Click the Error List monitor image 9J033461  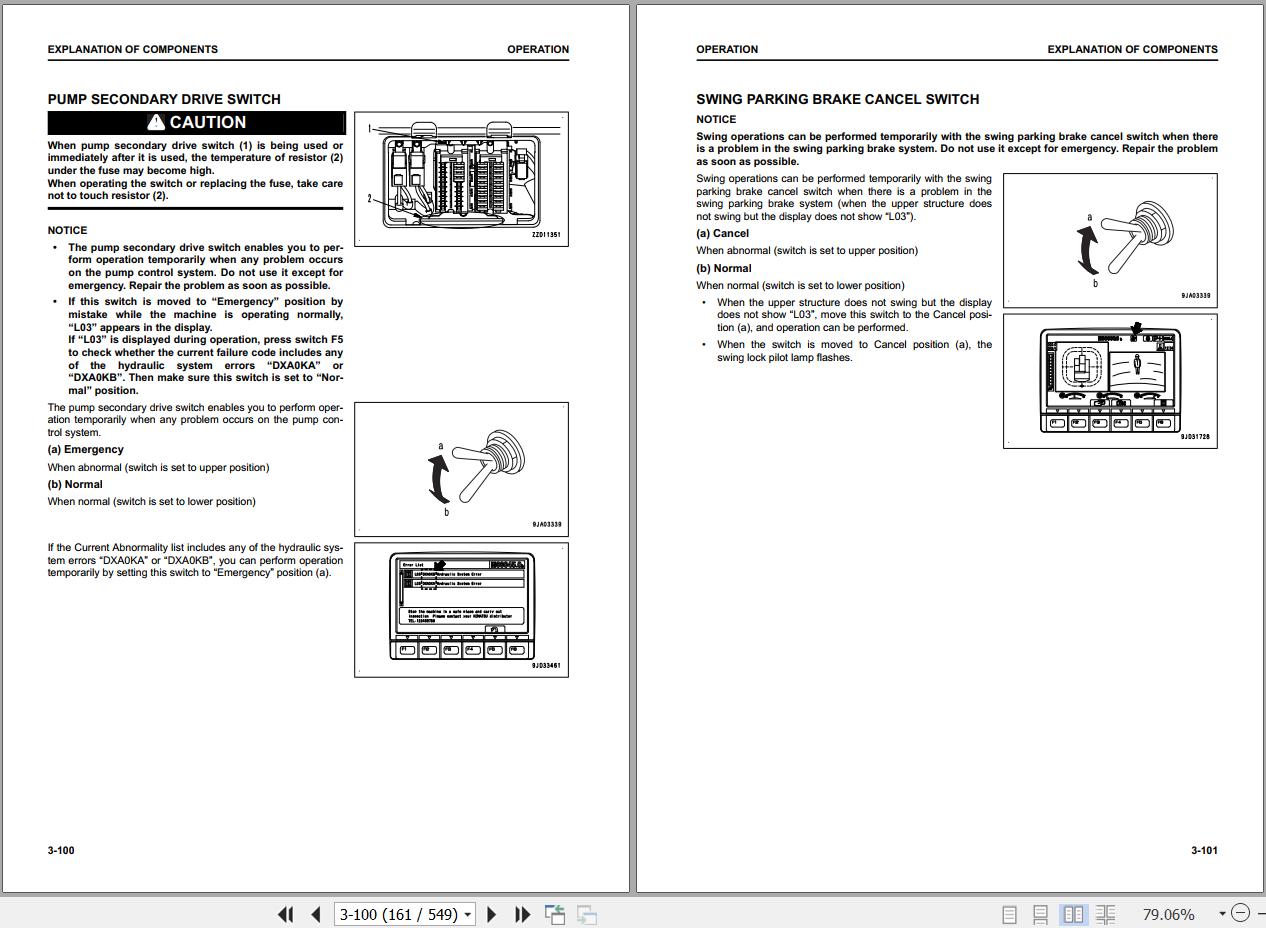(x=461, y=610)
